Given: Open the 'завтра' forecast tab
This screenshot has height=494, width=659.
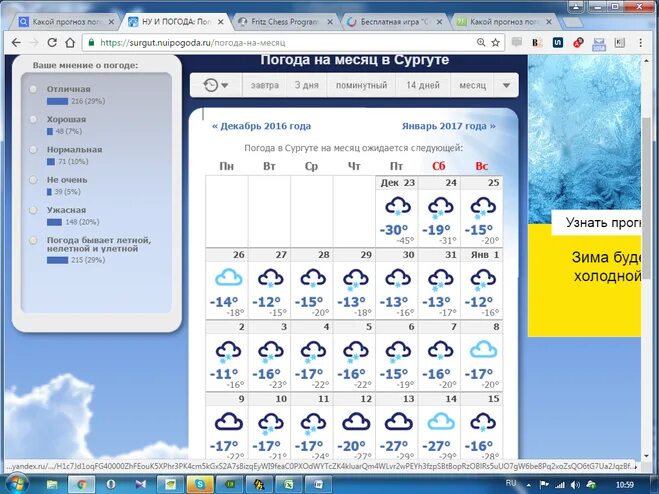Looking at the screenshot, I should tap(265, 85).
